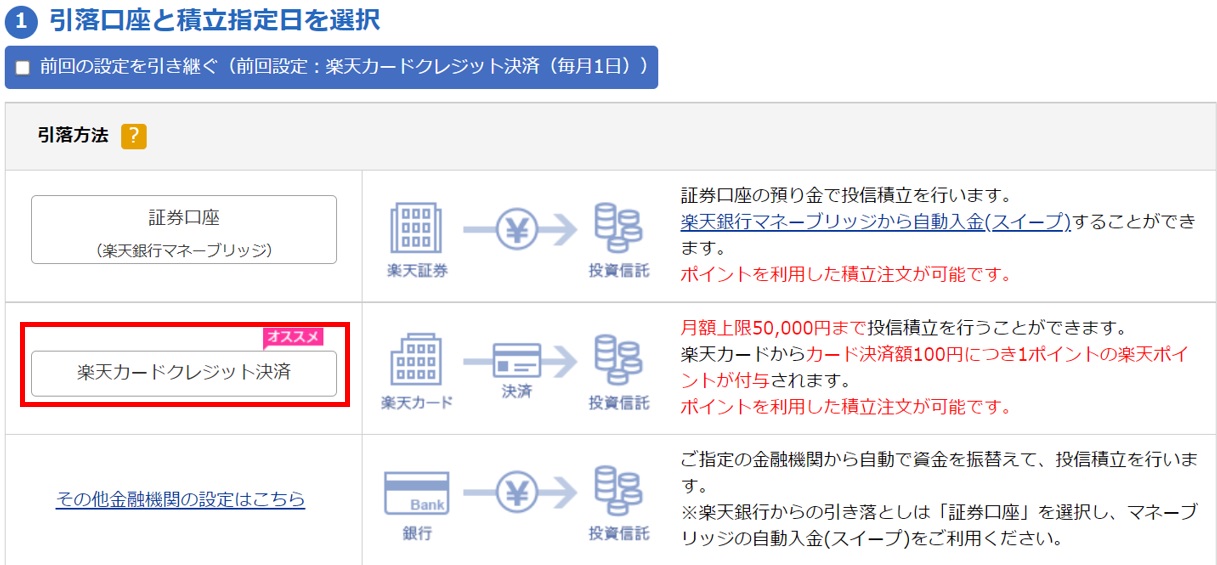
Task: Click 投資信託 coins icon in 楽天カード row
Action: click(x=618, y=360)
